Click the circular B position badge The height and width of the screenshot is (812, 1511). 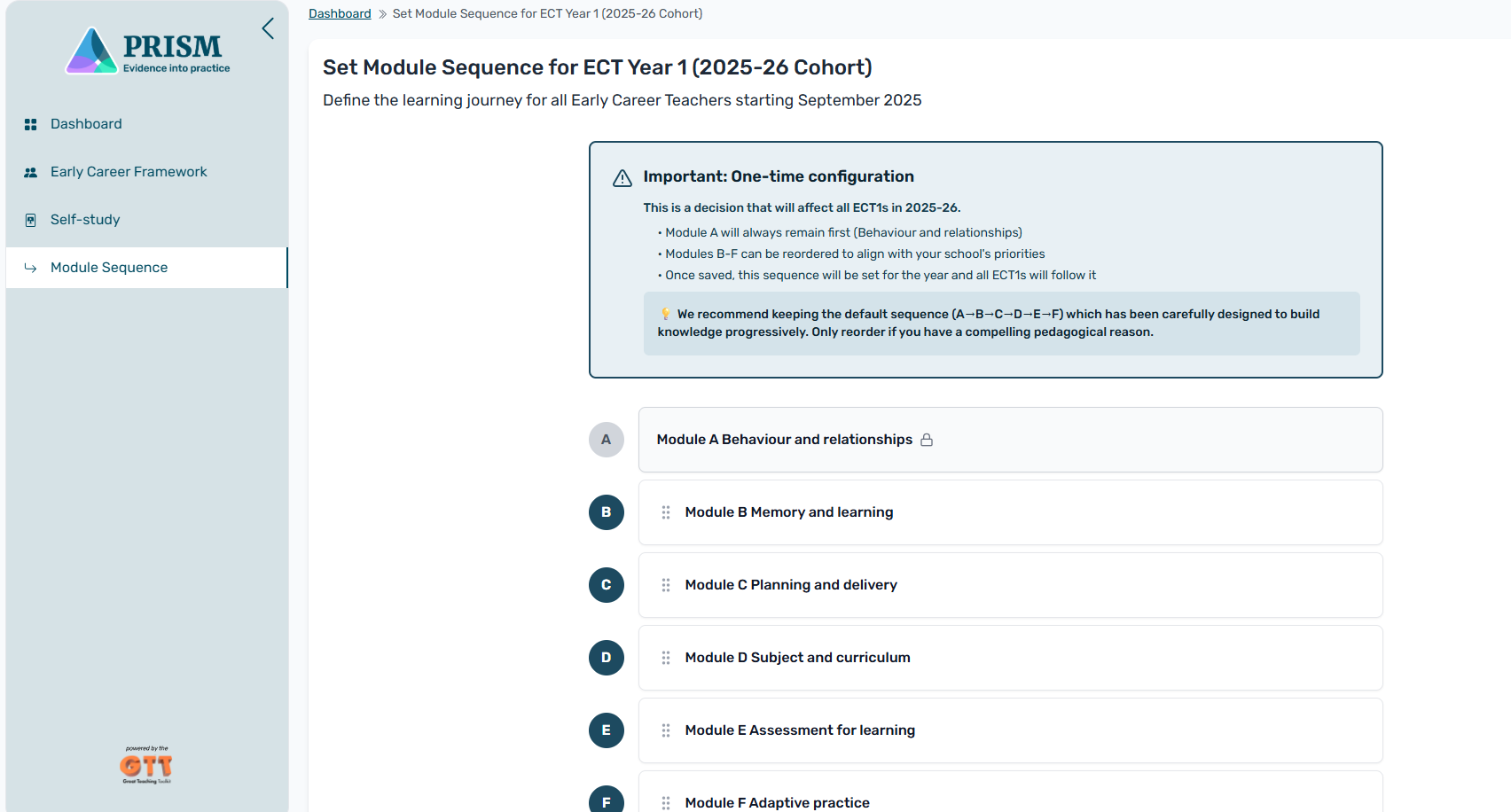click(x=607, y=512)
